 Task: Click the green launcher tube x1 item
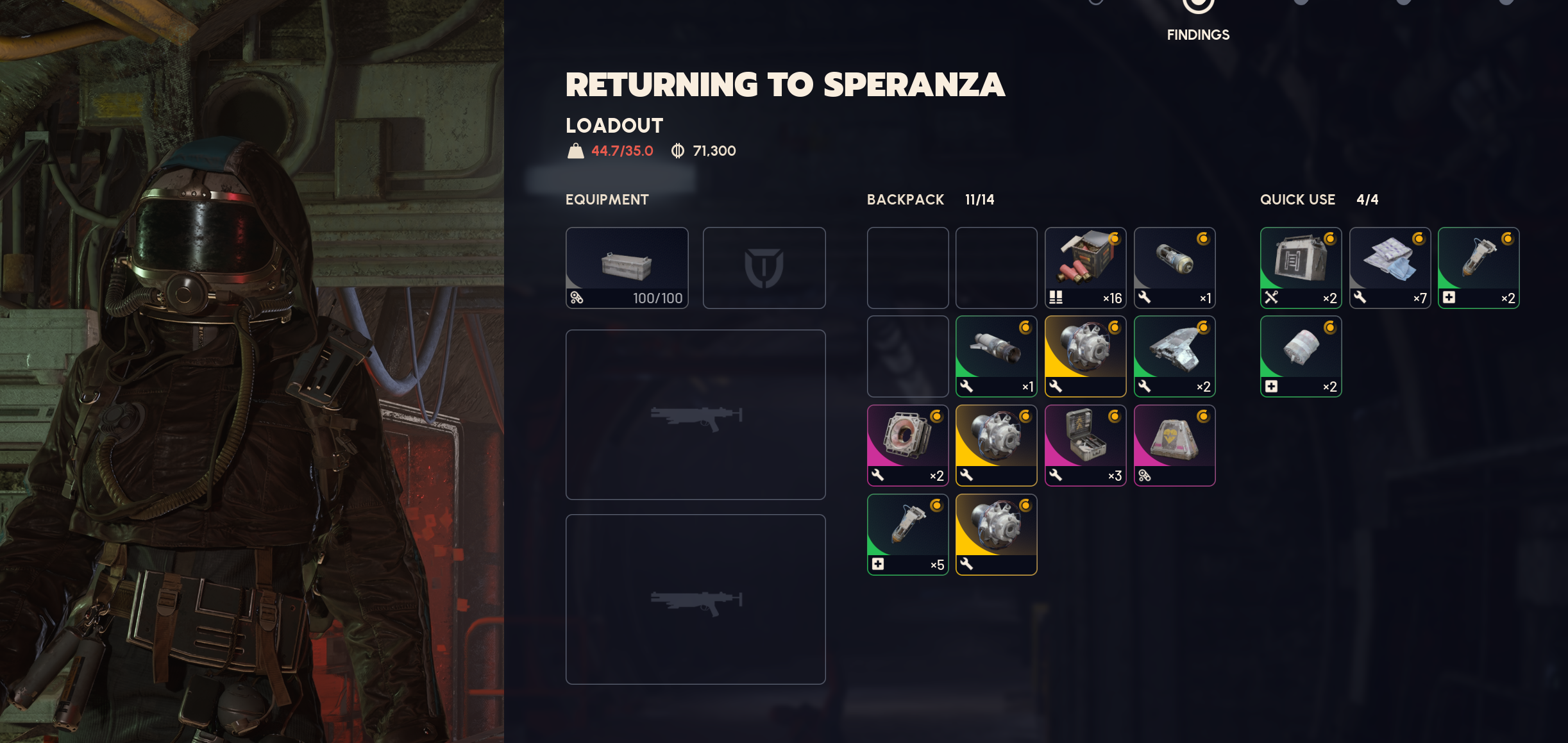[x=996, y=356]
